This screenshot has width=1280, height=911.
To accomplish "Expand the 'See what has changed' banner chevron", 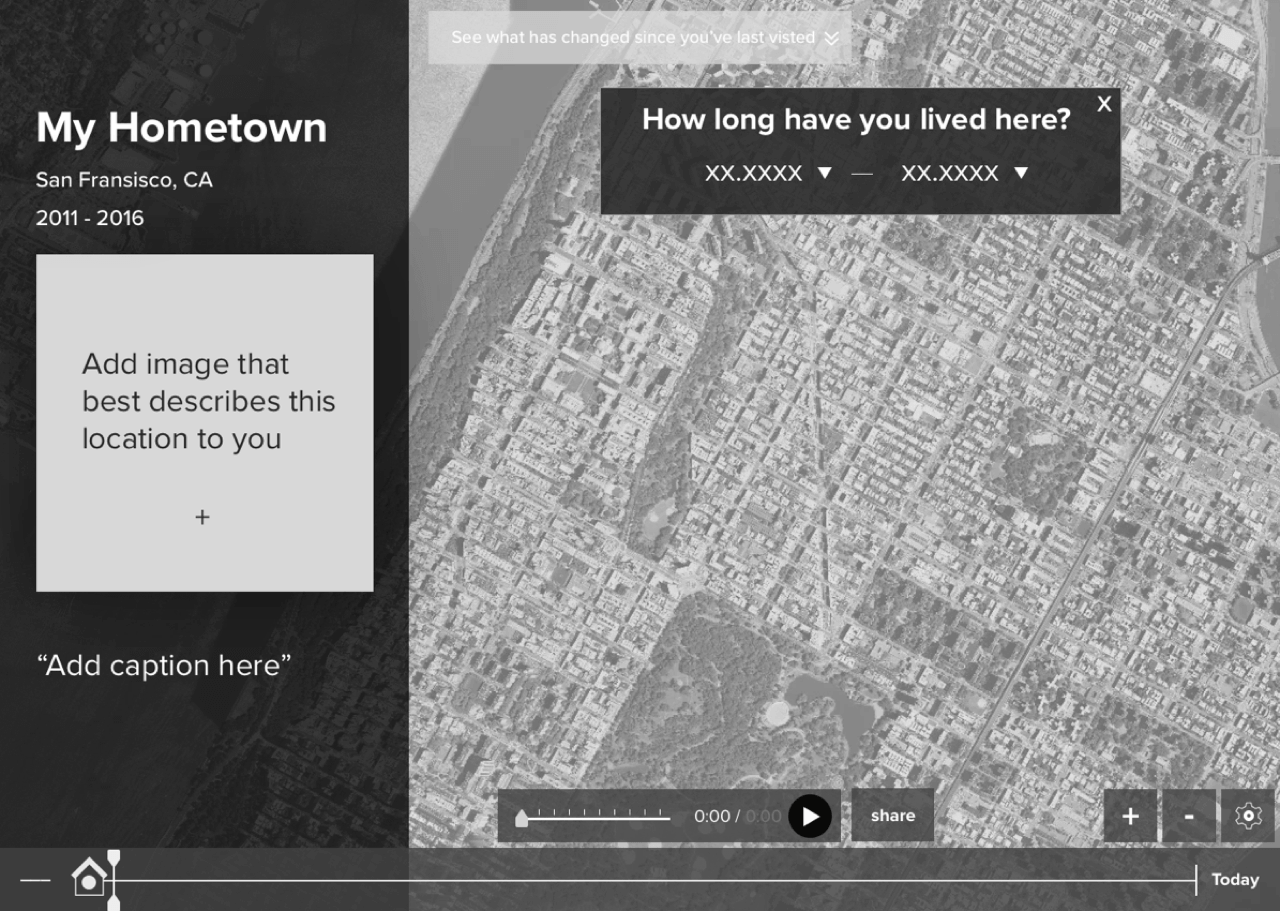I will (x=832, y=38).
